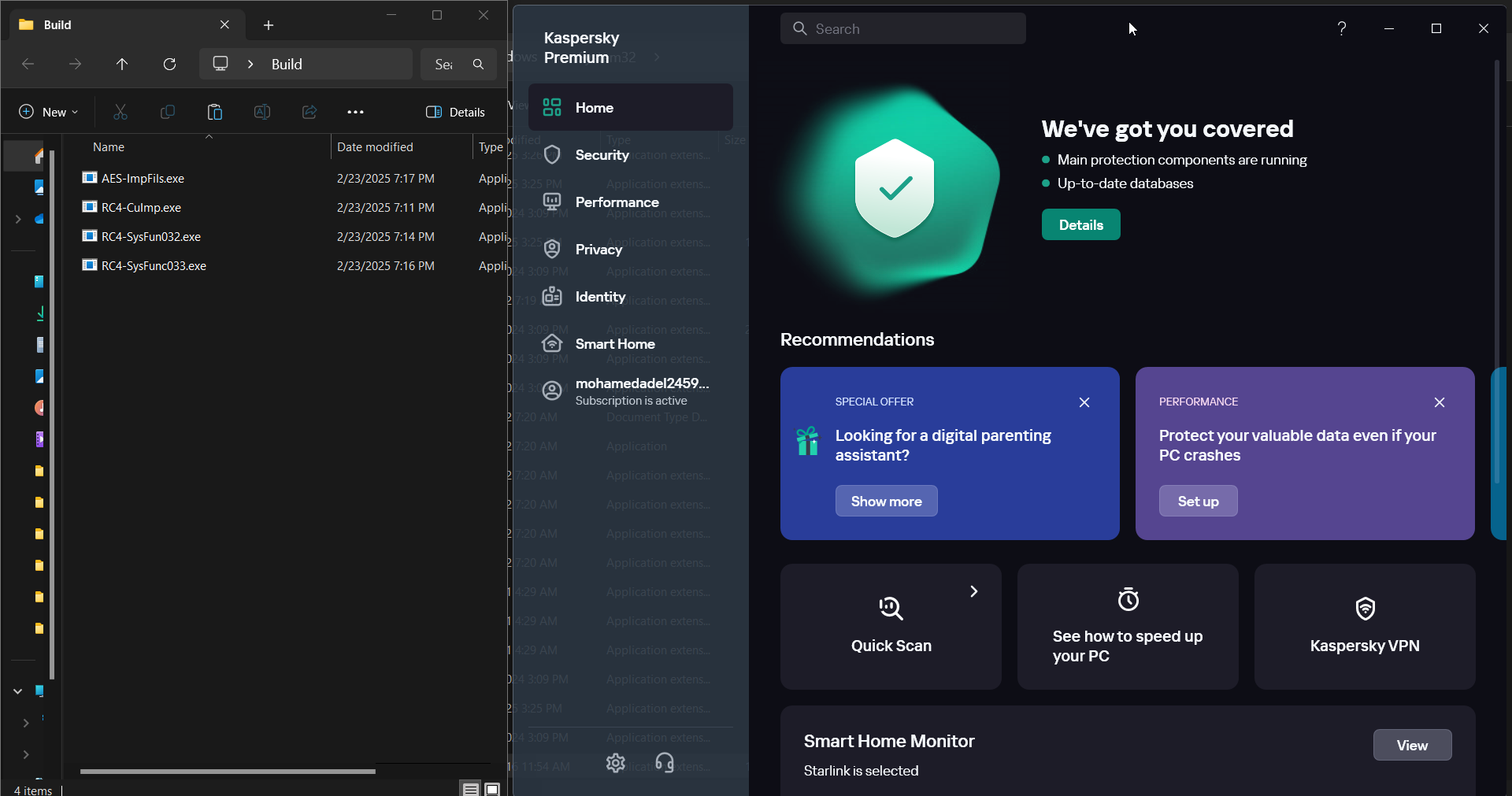Screen dimensions: 1512x796
Task: Expand breadcrumb chevron before Build
Action: coord(250,64)
